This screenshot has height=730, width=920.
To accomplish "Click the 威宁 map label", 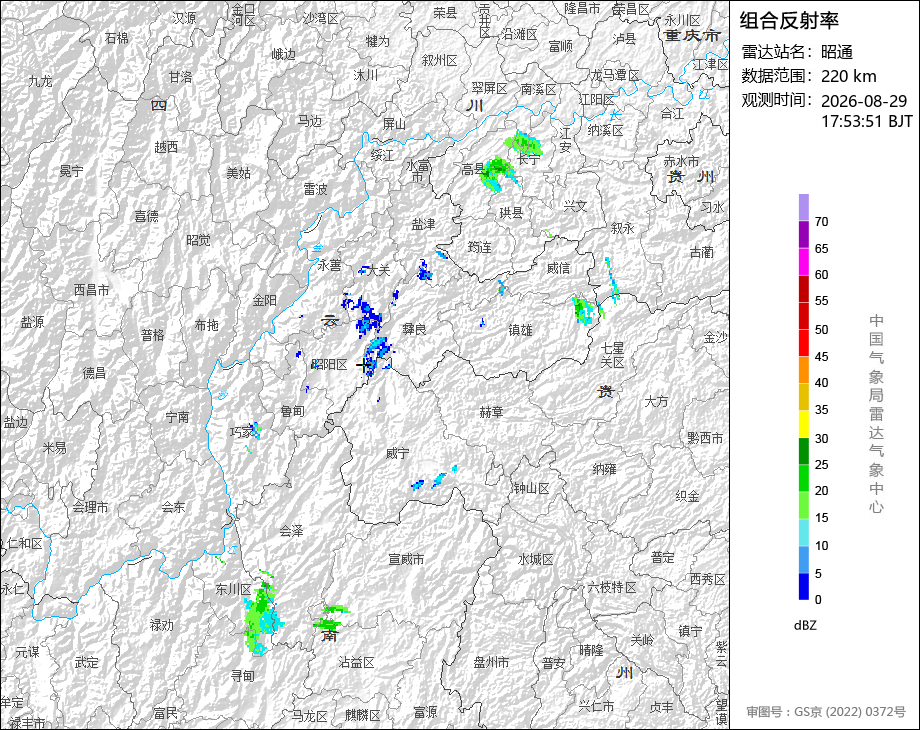I will point(398,454).
